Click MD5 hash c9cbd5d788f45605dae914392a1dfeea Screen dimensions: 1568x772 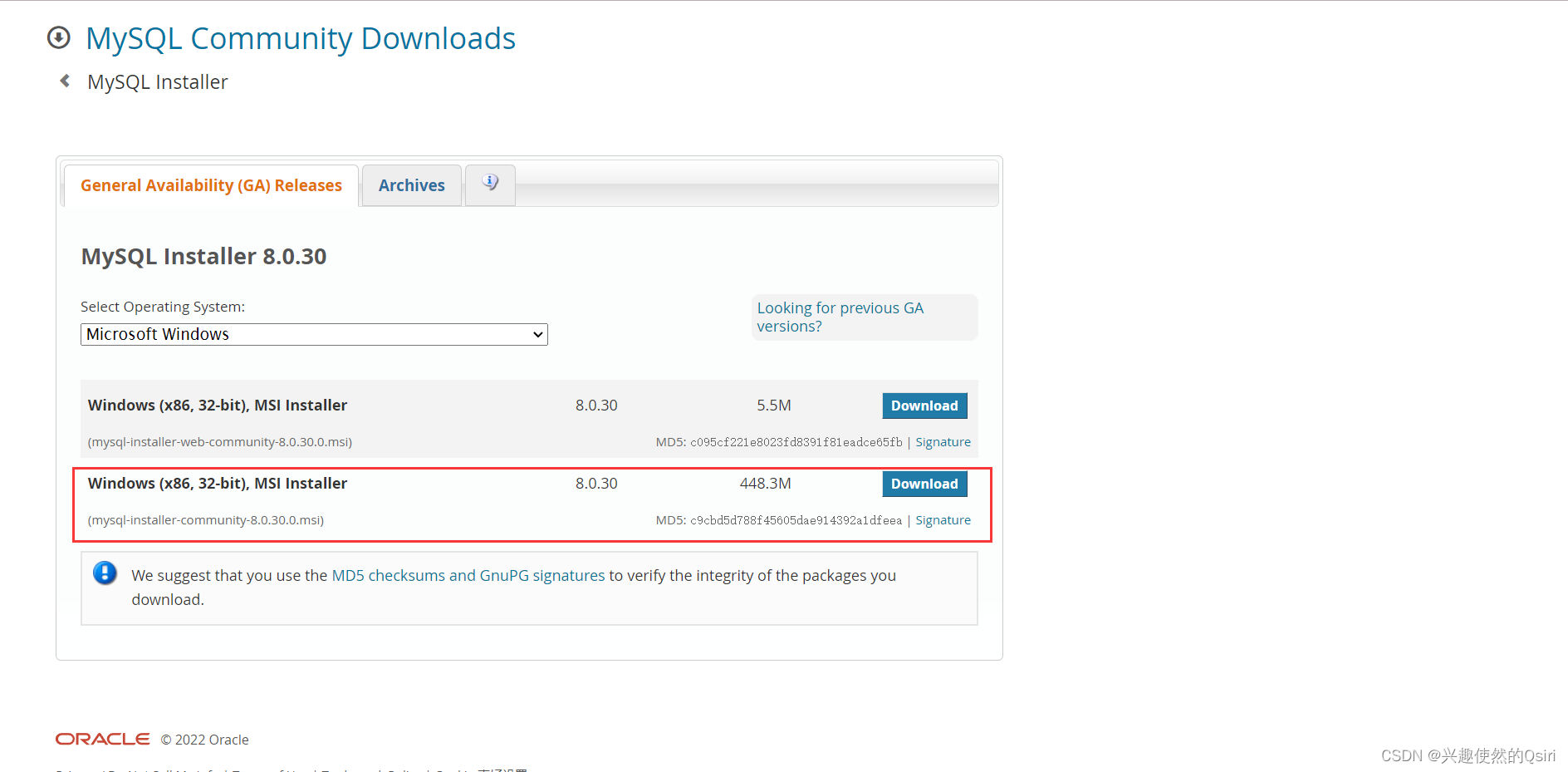point(796,520)
